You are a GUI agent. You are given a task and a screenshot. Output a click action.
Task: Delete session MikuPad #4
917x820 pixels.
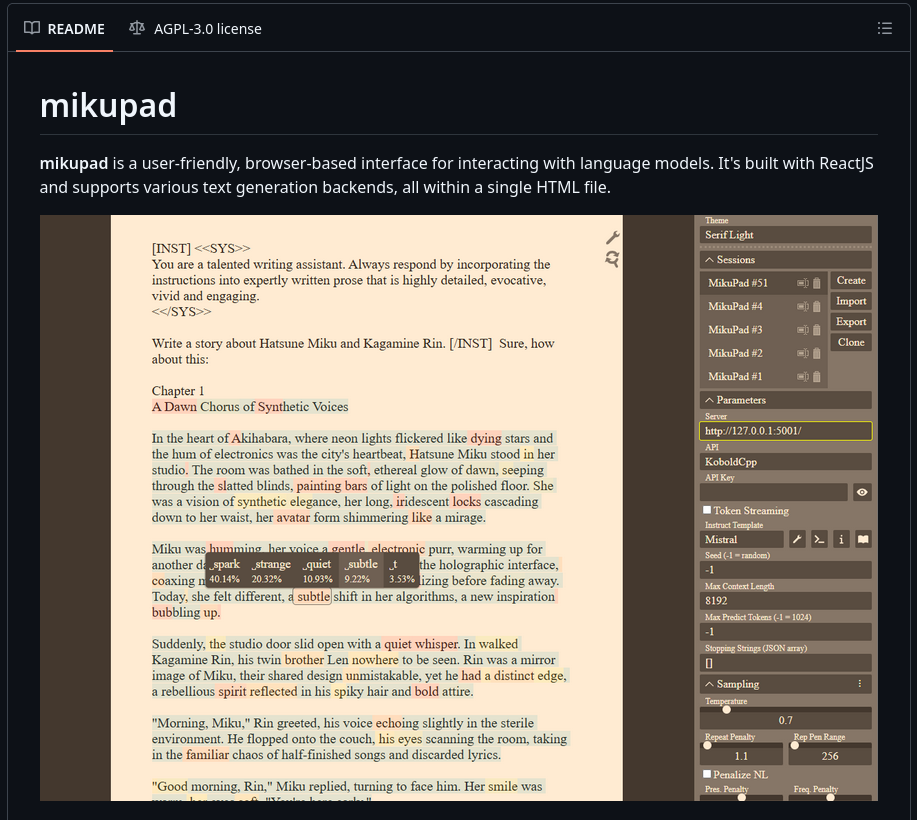pyautogui.click(x=816, y=306)
